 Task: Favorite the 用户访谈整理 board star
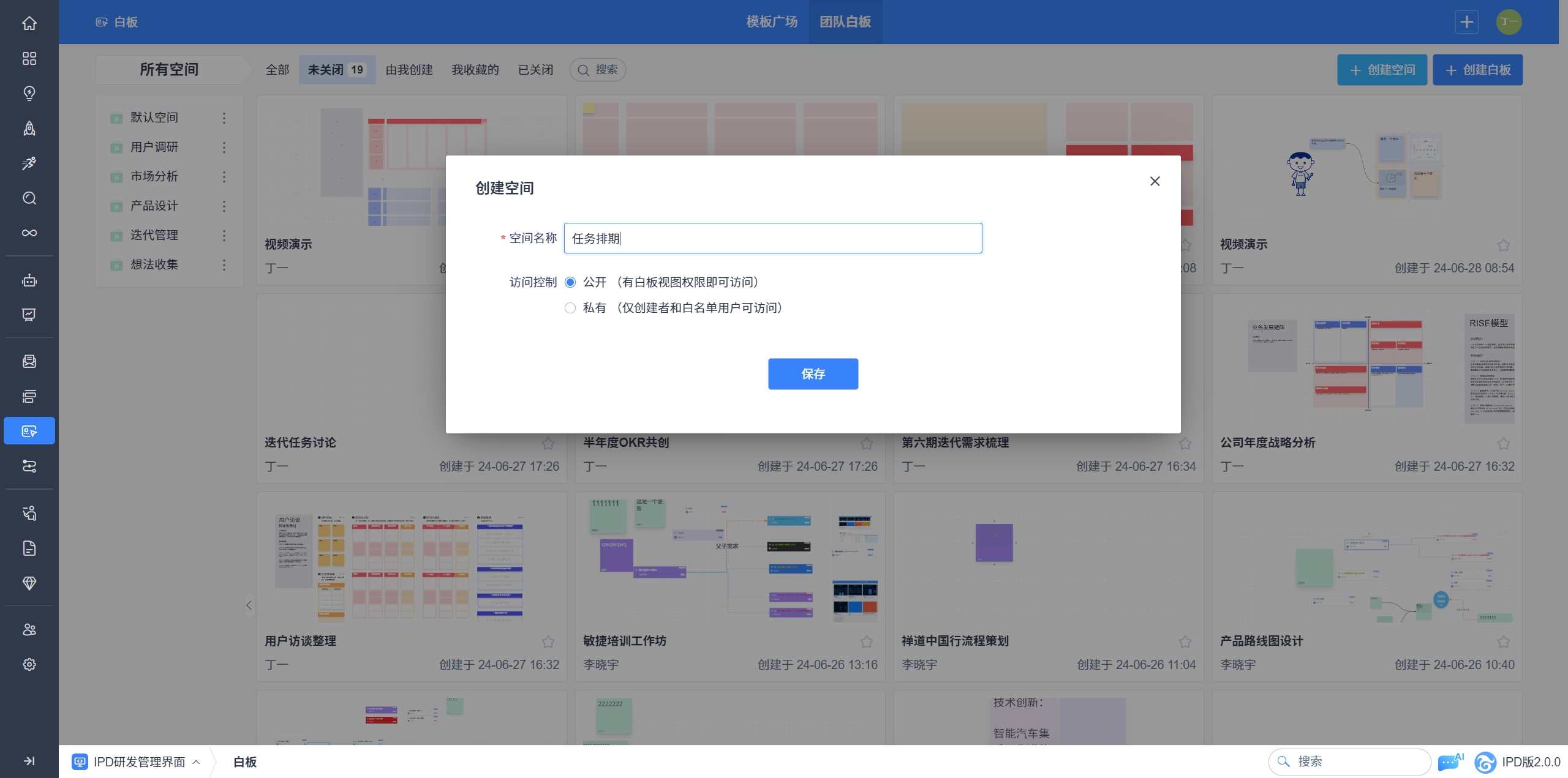click(x=548, y=641)
